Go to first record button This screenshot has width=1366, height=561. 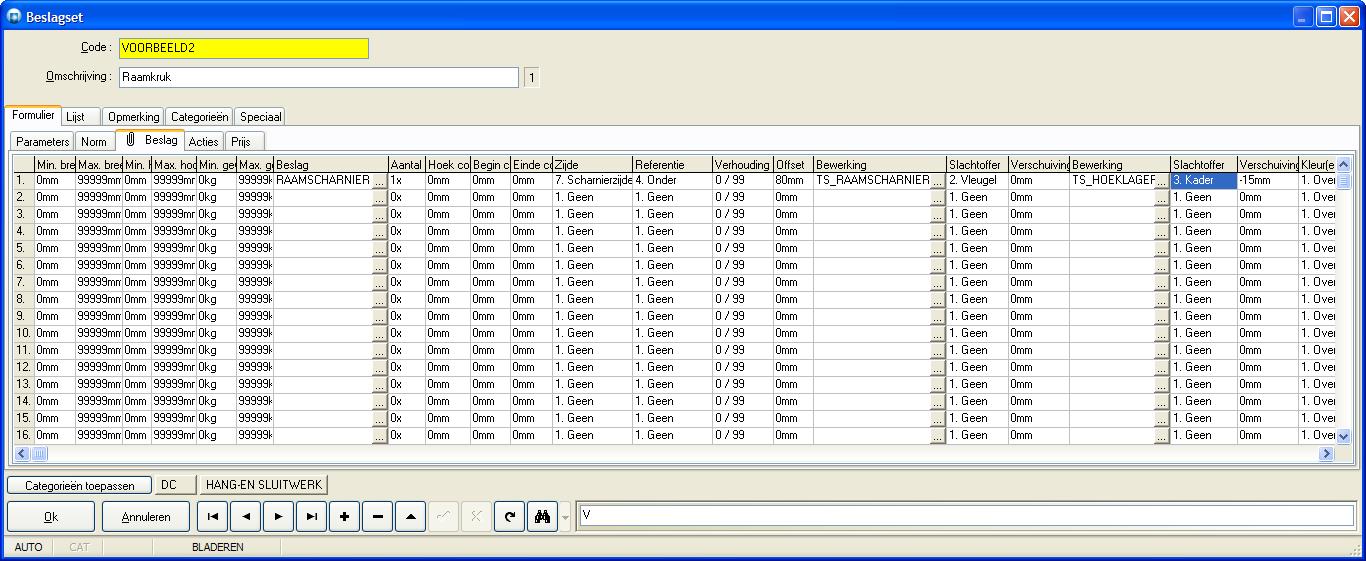212,517
